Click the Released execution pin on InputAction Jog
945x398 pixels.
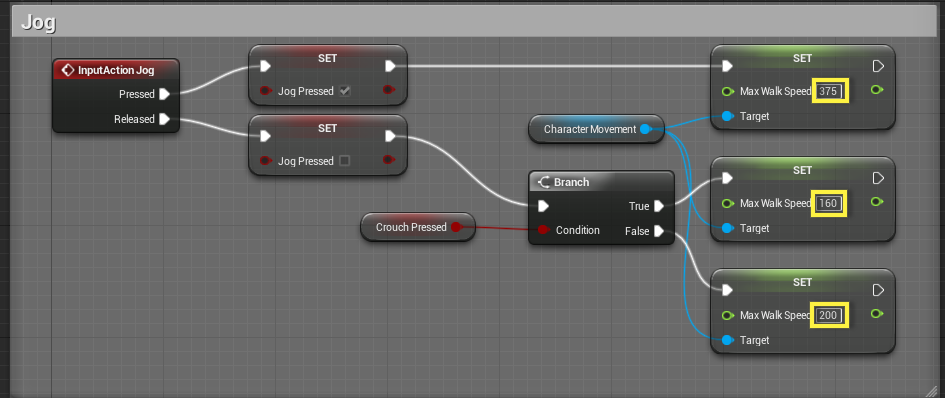point(165,119)
